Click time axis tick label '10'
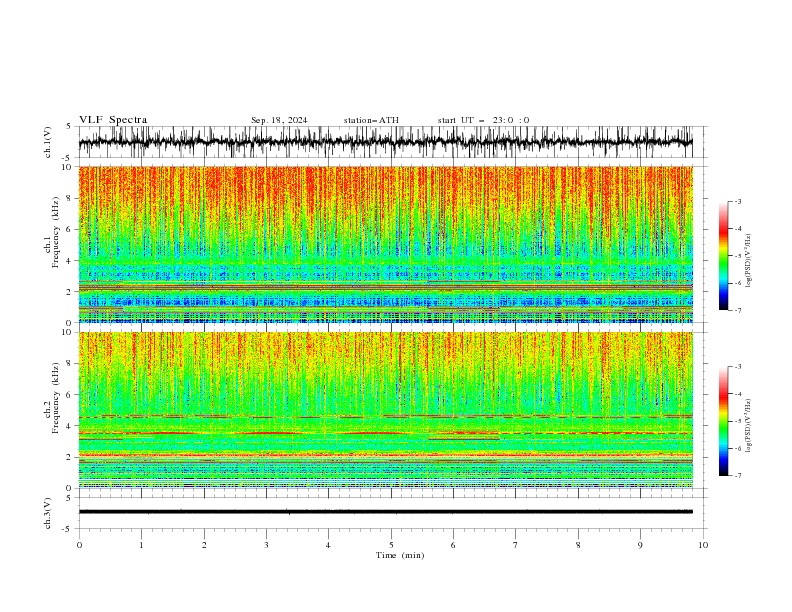Viewport: 792px width, 612px height. coord(703,545)
